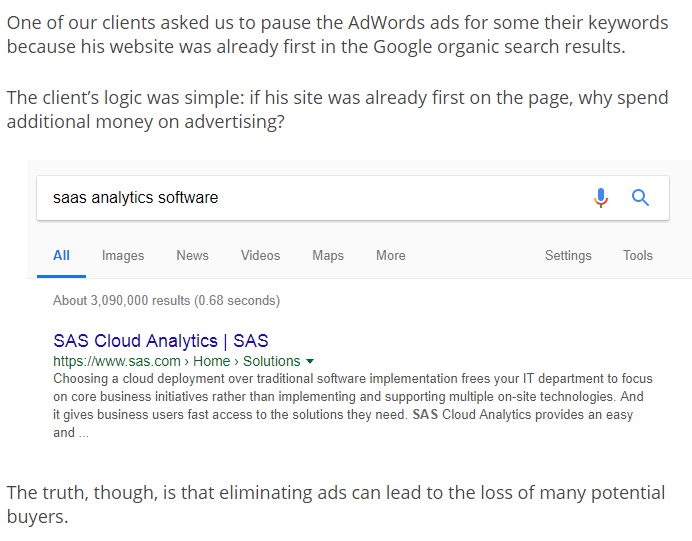Screen dimensions: 692x541
Task: Expand the More search options menu
Action: [x=391, y=255]
